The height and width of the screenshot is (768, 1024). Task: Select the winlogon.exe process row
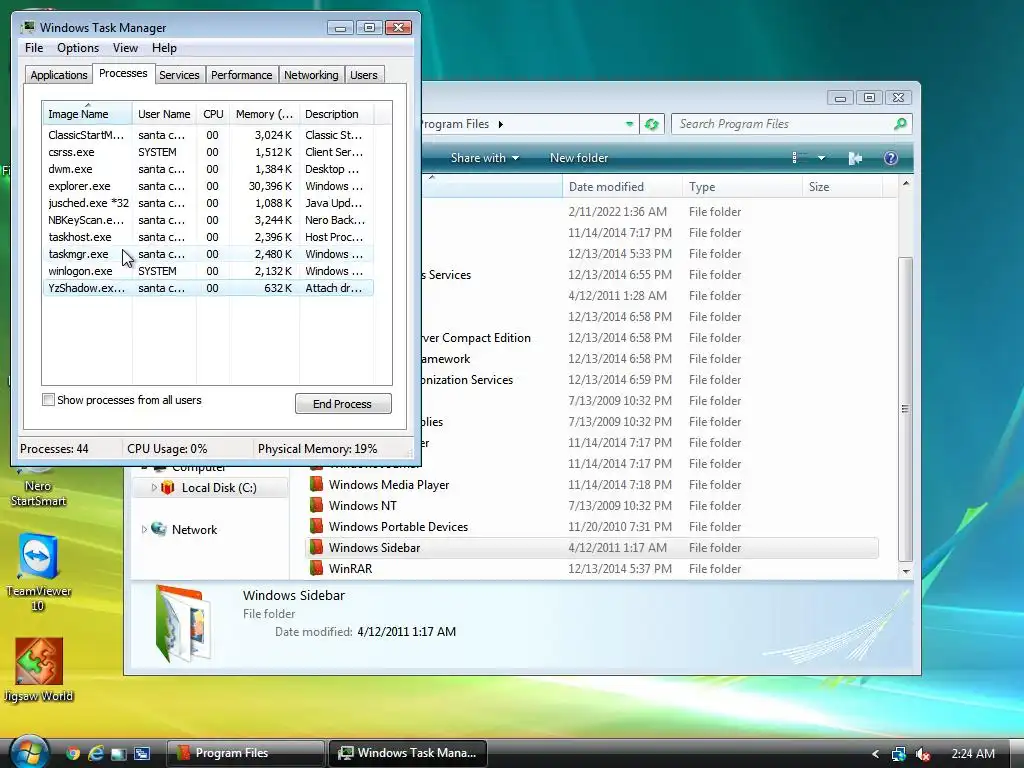click(208, 271)
